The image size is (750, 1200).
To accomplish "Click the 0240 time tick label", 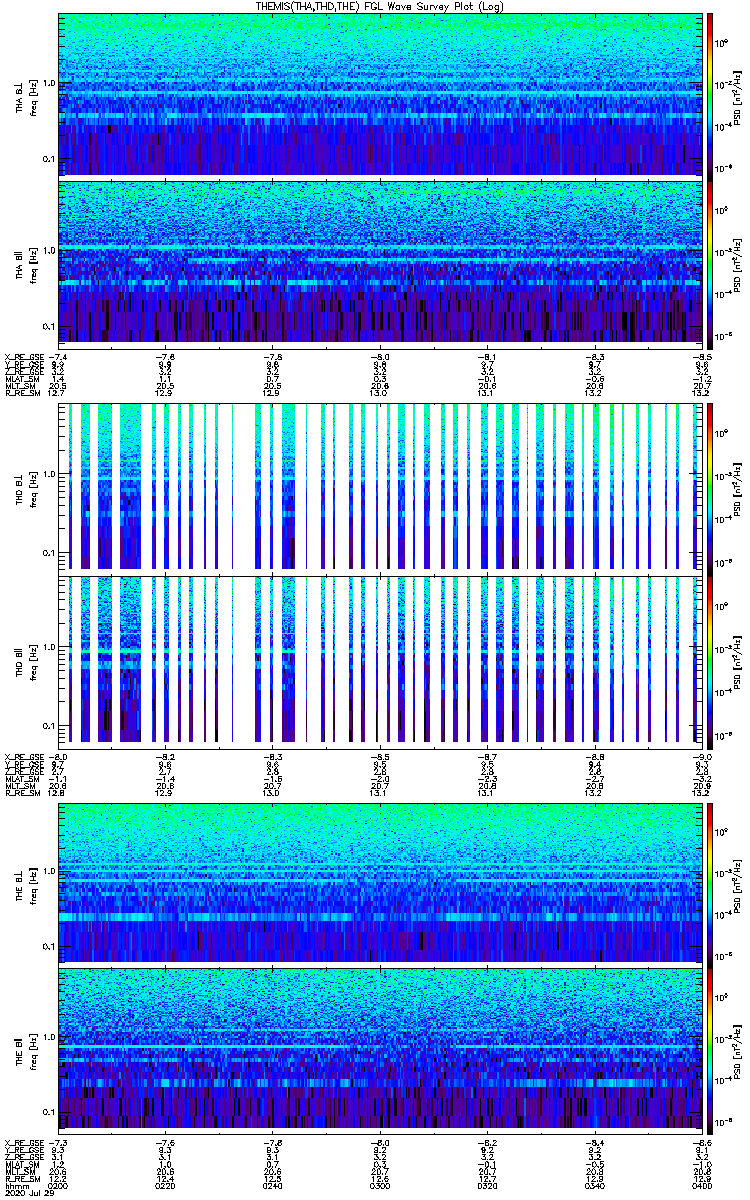I will 273,1185.
